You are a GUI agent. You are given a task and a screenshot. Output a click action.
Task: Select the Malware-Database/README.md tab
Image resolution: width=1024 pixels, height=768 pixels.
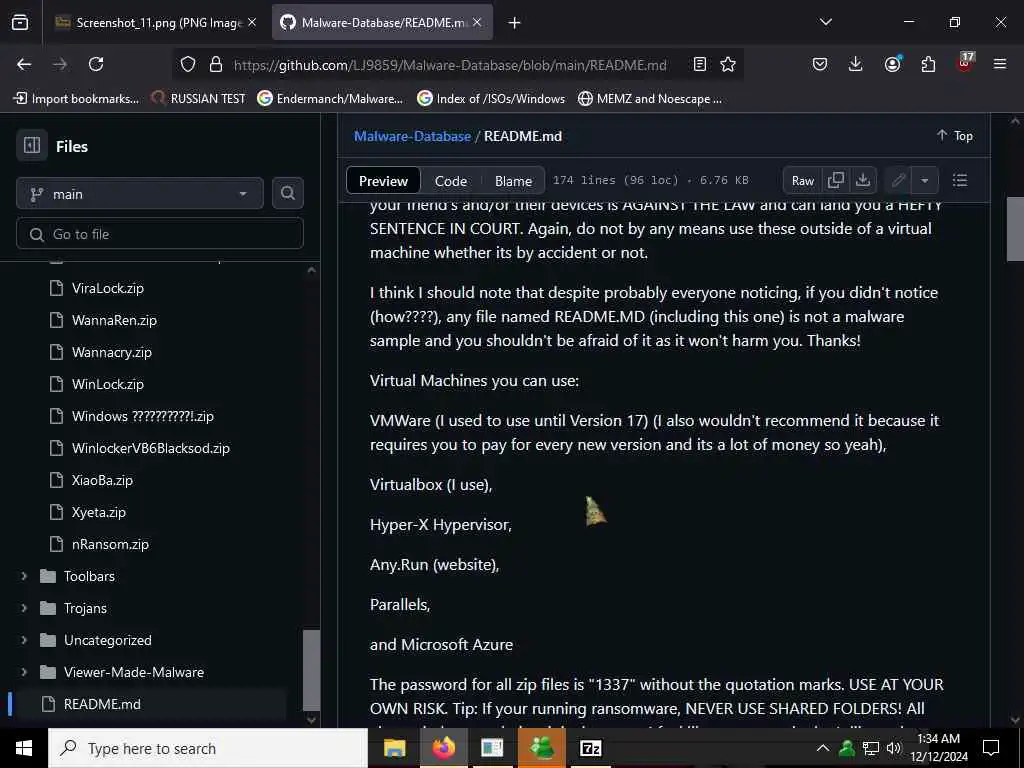[382, 23]
